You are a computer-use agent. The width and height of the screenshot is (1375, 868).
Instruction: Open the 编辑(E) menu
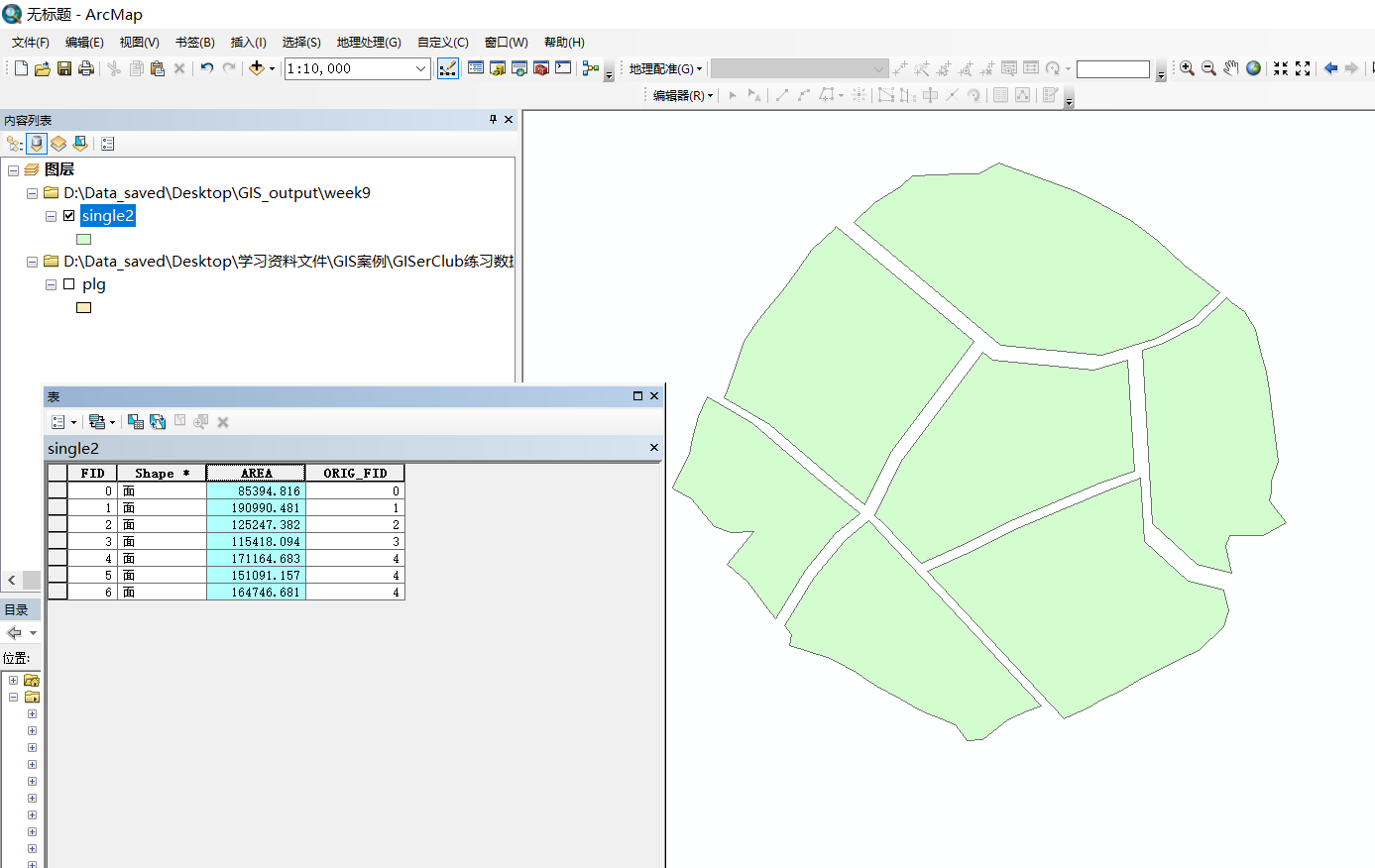[84, 42]
